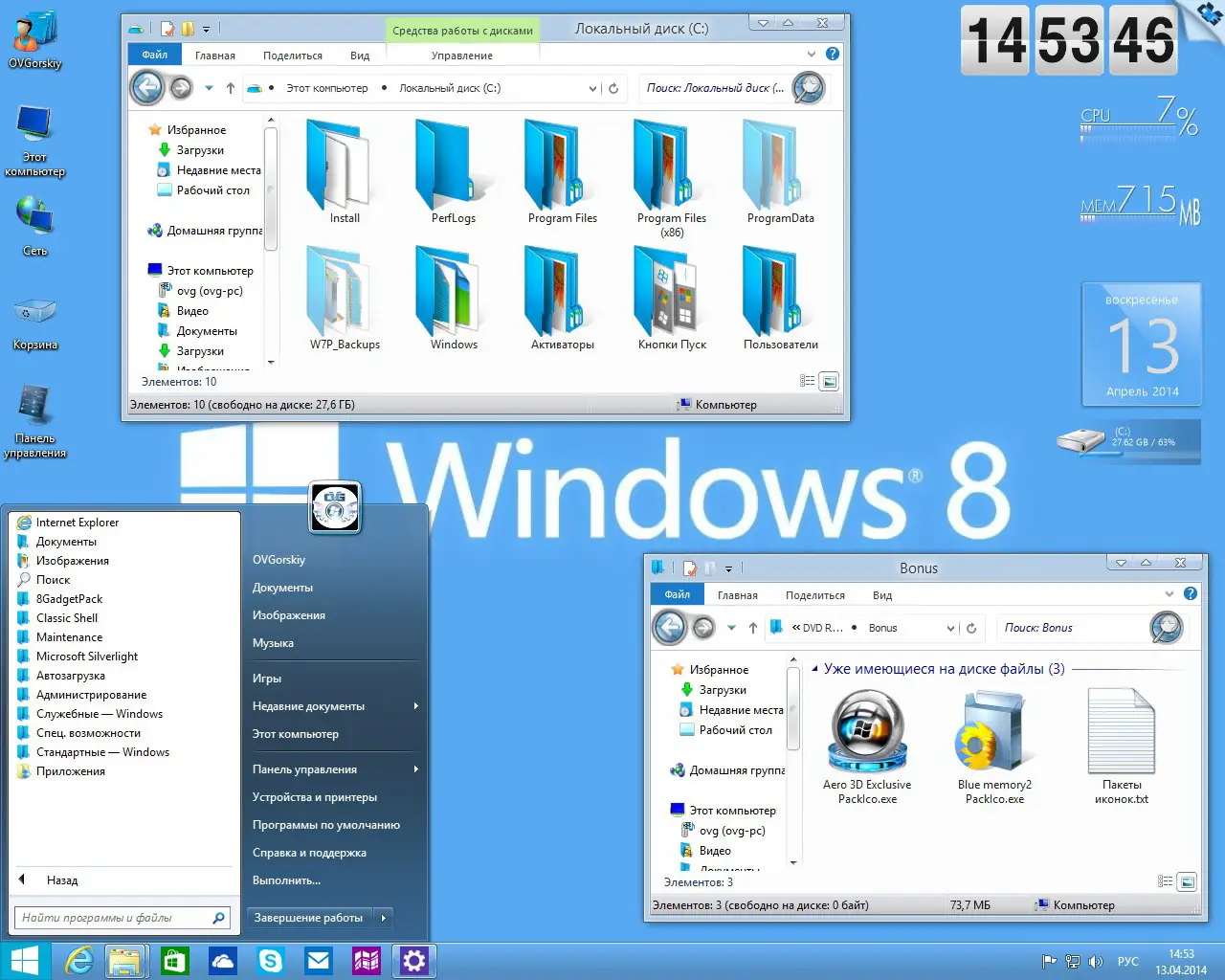Screen dimensions: 1225x980
Task: Open the Поделиться tab in Bonus window
Action: (815, 595)
